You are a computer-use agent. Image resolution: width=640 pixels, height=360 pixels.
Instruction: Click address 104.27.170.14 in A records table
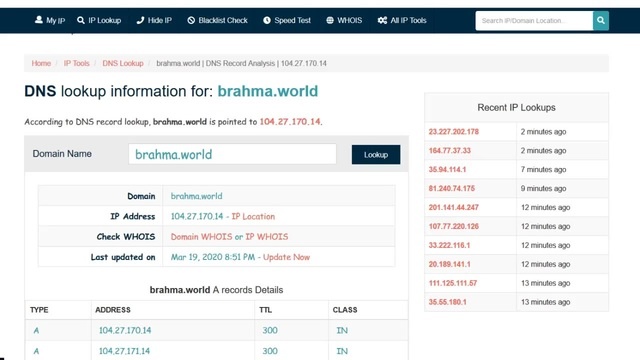click(x=125, y=330)
